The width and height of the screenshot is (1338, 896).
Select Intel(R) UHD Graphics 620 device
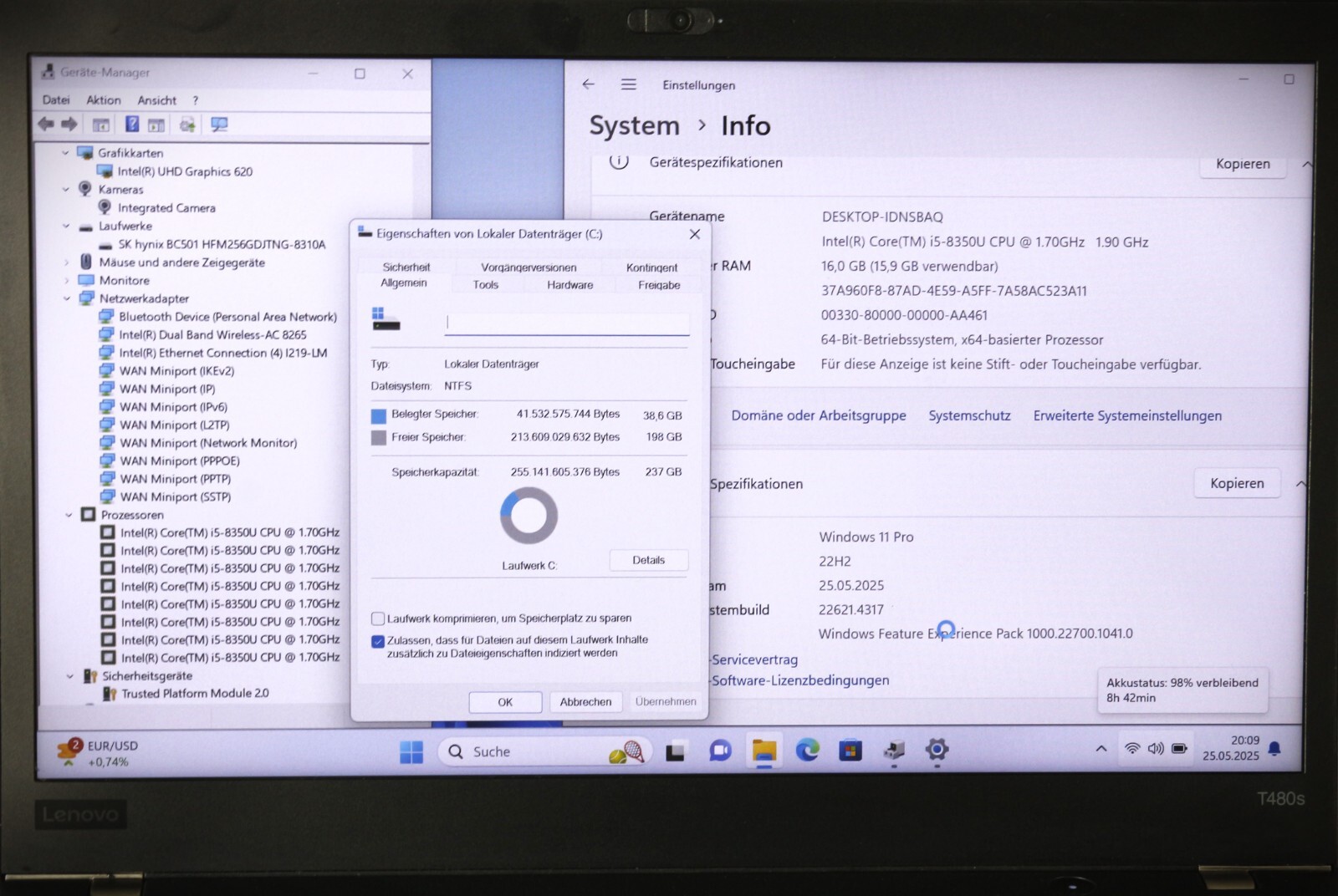tap(184, 171)
